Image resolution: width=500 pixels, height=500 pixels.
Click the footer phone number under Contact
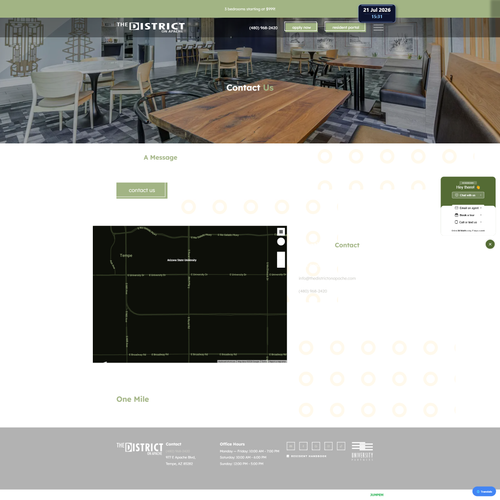click(178, 451)
